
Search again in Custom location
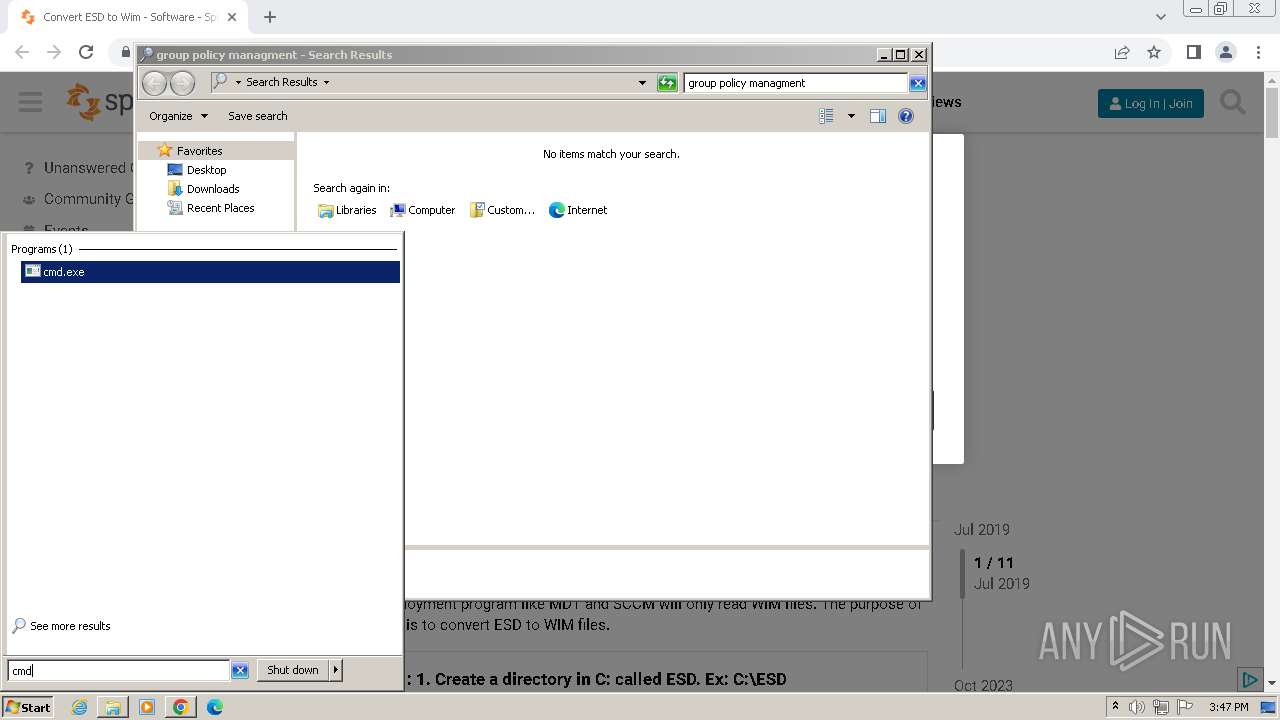tap(502, 210)
